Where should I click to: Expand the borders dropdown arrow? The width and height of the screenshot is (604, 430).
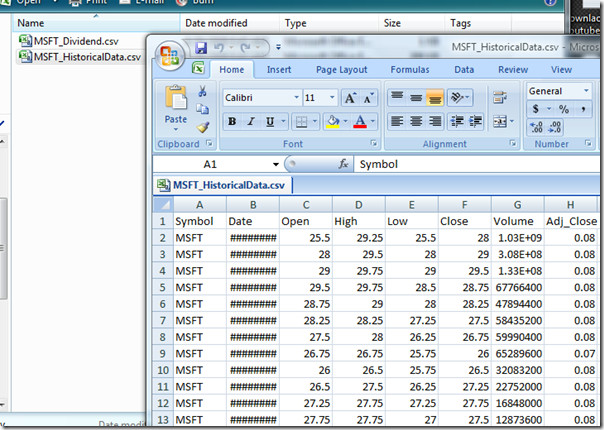(x=315, y=121)
